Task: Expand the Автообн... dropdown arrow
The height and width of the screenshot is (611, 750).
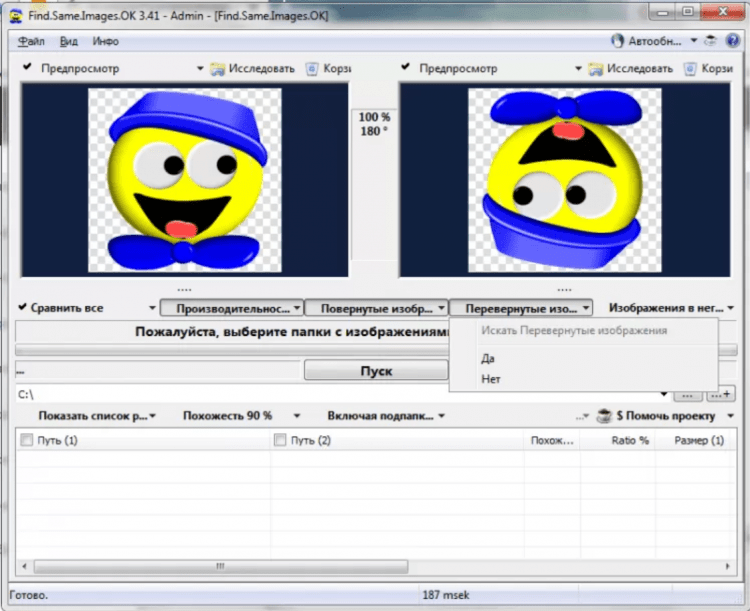Action: click(x=694, y=41)
